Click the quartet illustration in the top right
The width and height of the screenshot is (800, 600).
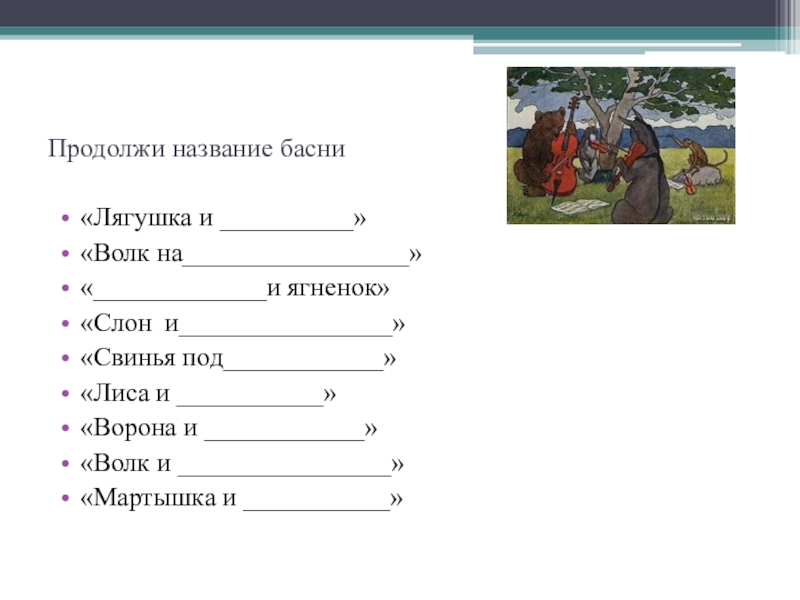click(x=620, y=145)
